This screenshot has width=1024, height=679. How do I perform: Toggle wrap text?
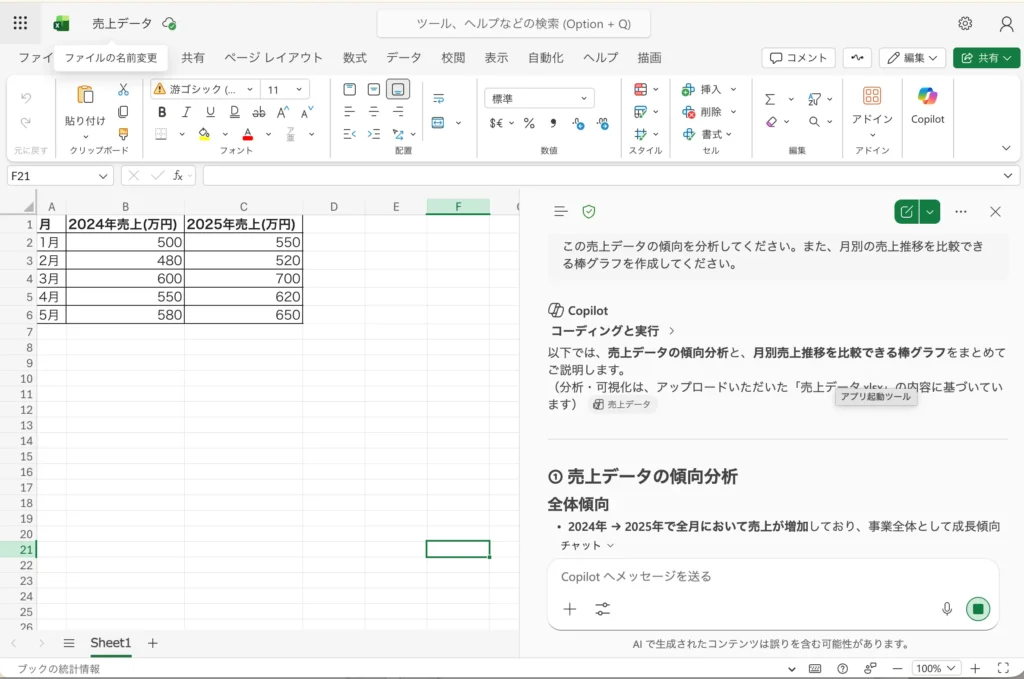438,99
